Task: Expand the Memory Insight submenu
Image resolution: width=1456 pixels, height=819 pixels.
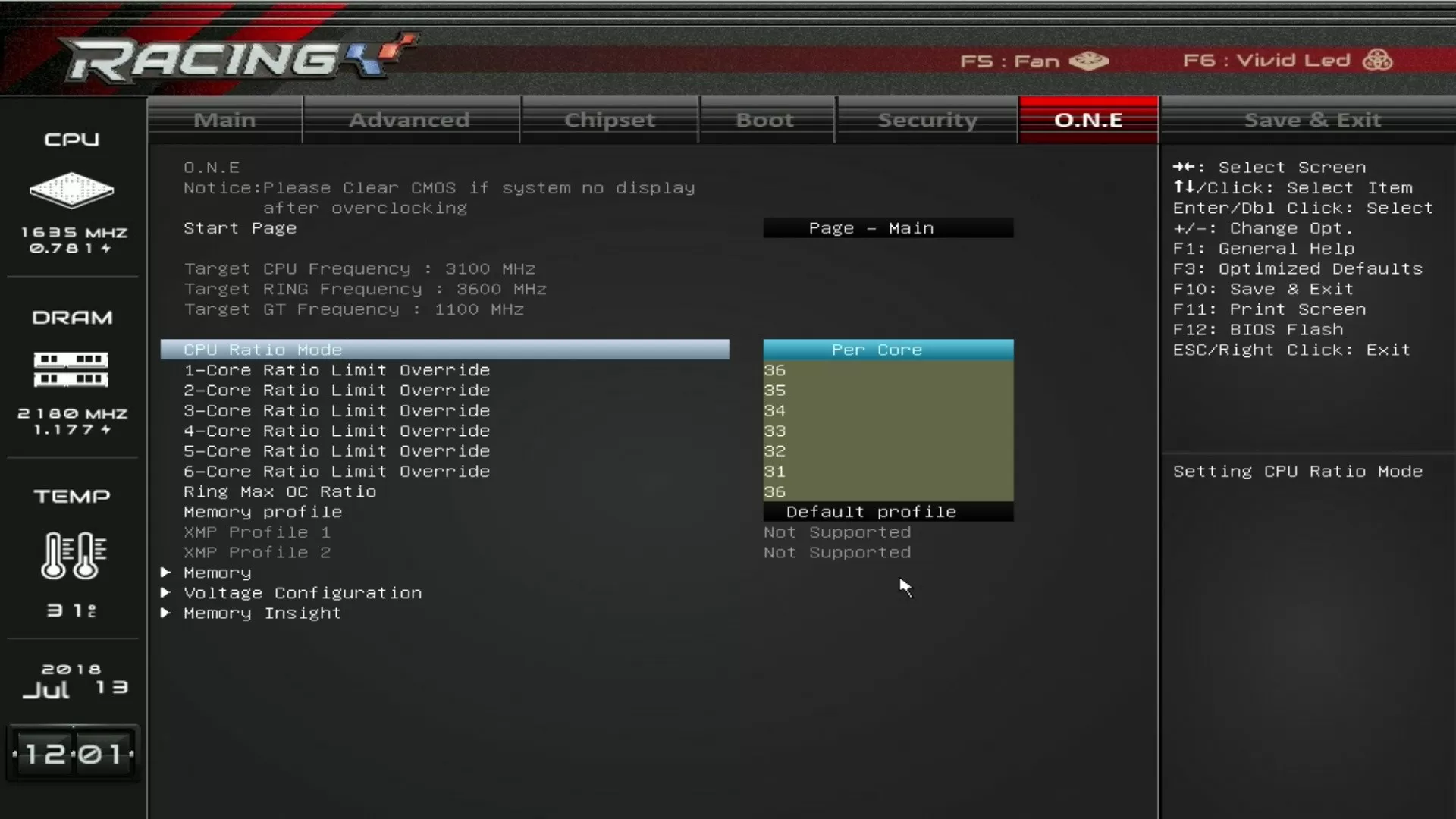Action: [262, 613]
